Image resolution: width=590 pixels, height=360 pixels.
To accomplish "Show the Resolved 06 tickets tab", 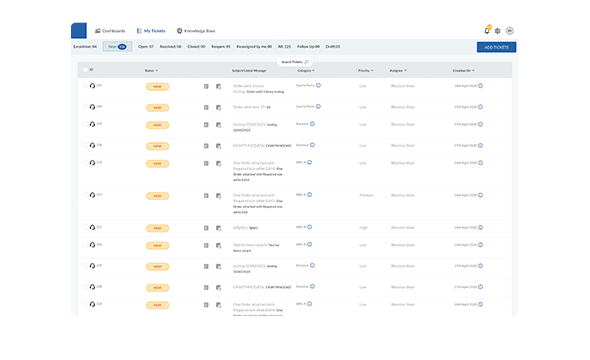I will (x=170, y=47).
